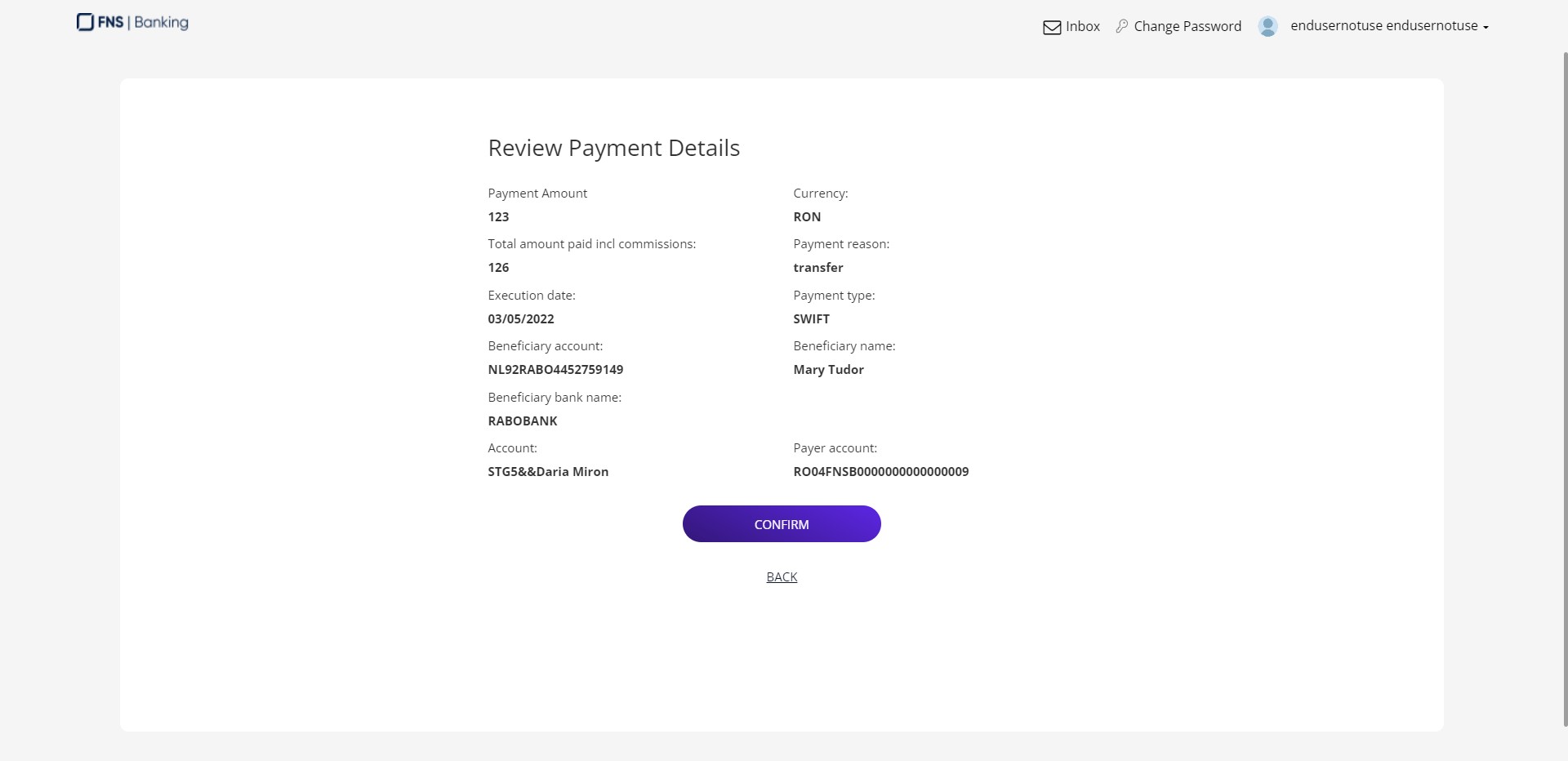1568x761 pixels.
Task: Click the user avatar icon
Action: click(x=1267, y=26)
